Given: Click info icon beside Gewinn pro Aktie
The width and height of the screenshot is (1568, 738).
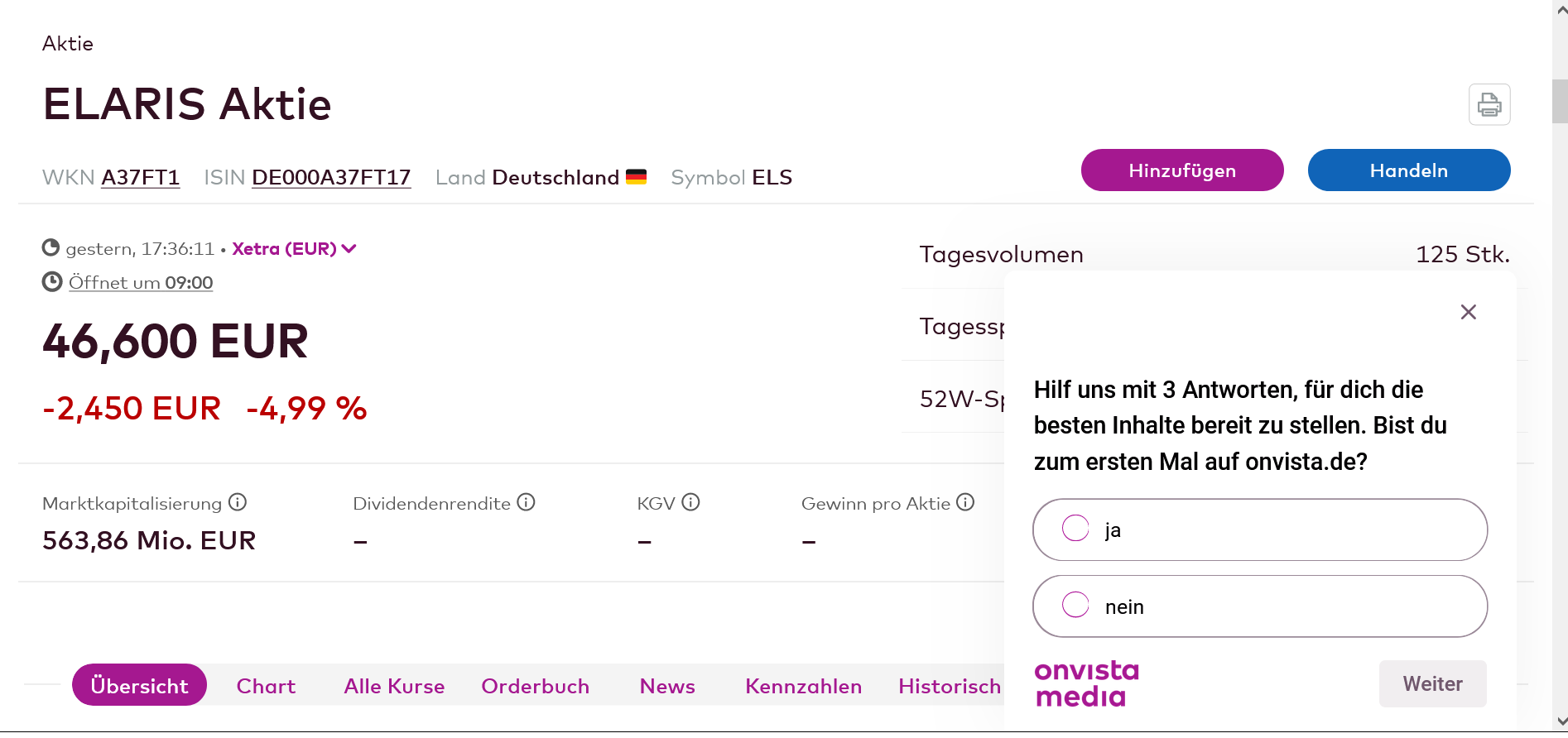Looking at the screenshot, I should [x=965, y=502].
